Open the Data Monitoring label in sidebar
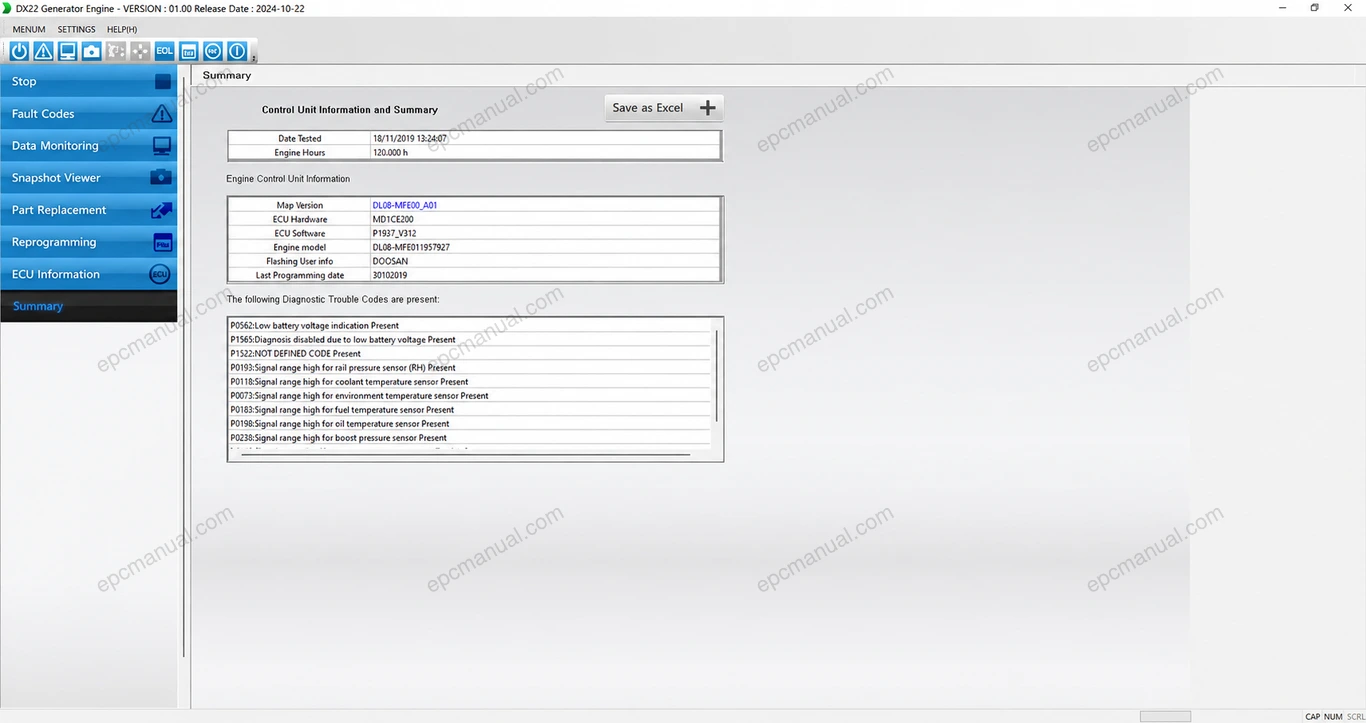This screenshot has width=1366, height=723. coord(55,146)
